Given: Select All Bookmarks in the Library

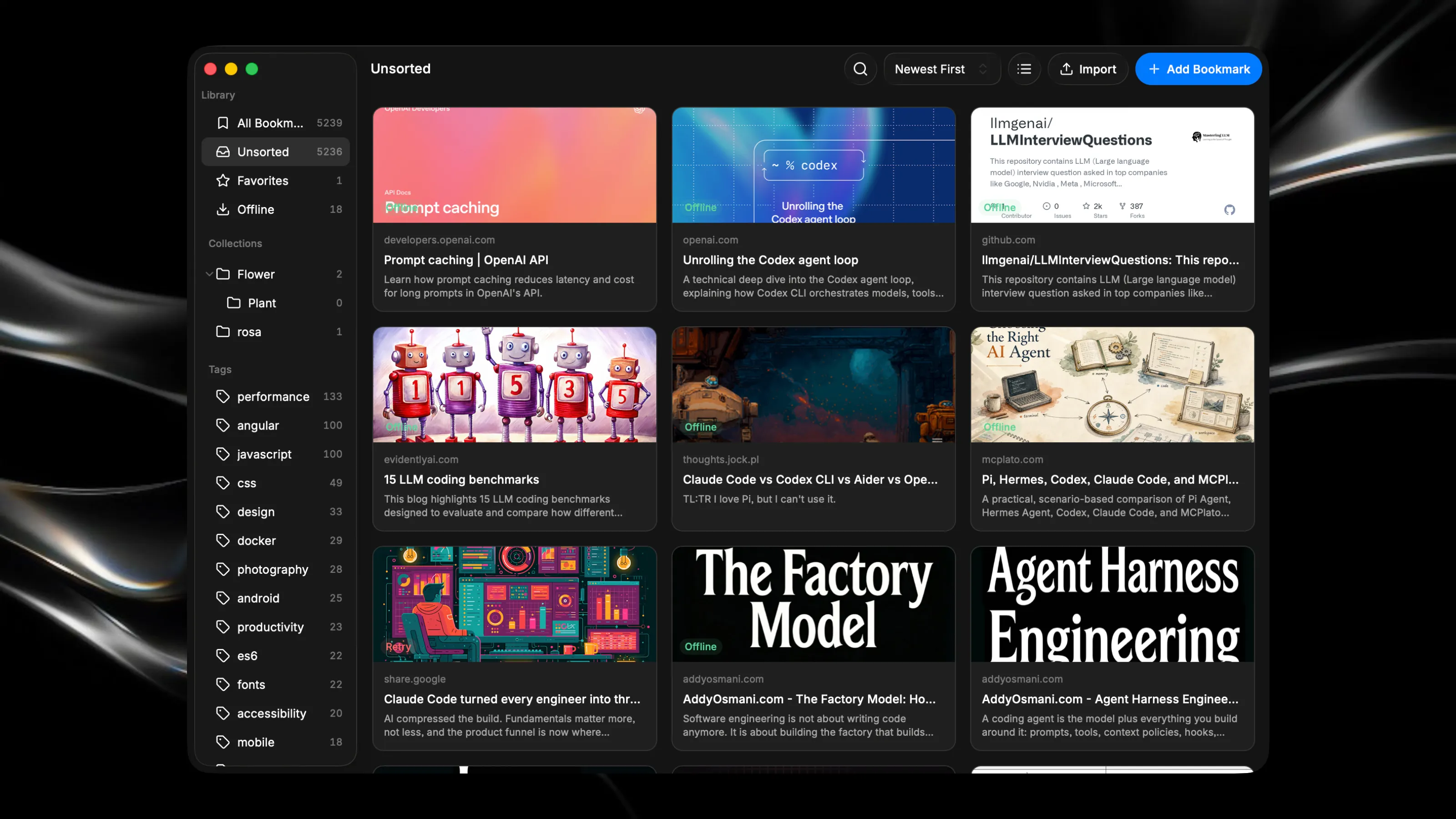Looking at the screenshot, I should click(276, 123).
